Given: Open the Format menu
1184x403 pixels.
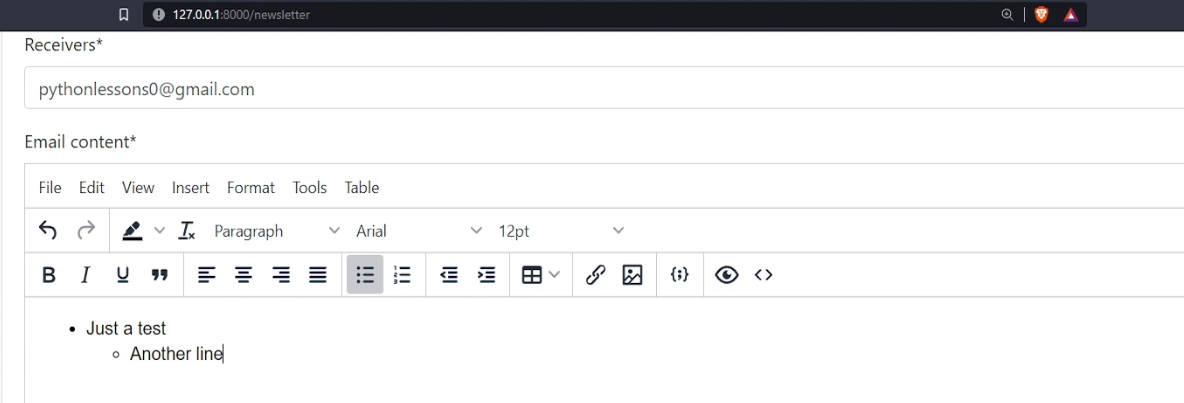Looking at the screenshot, I should click(250, 187).
